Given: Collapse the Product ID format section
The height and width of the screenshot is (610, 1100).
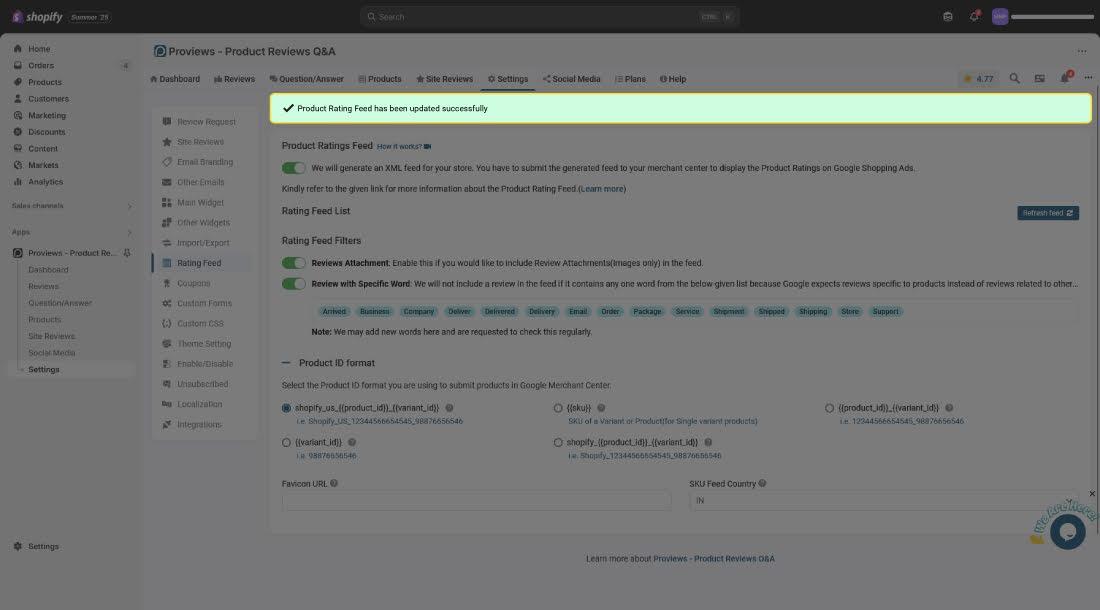Looking at the screenshot, I should (287, 363).
